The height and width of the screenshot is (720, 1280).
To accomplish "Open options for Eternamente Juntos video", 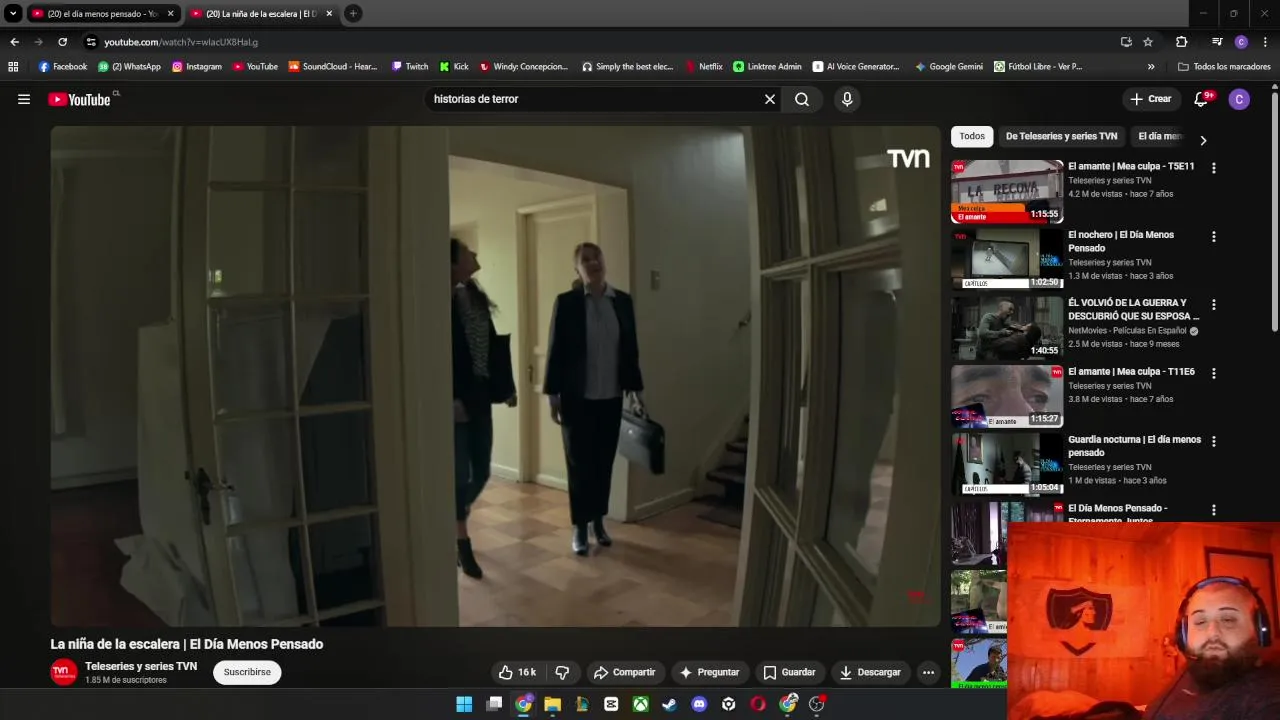I will [x=1214, y=510].
